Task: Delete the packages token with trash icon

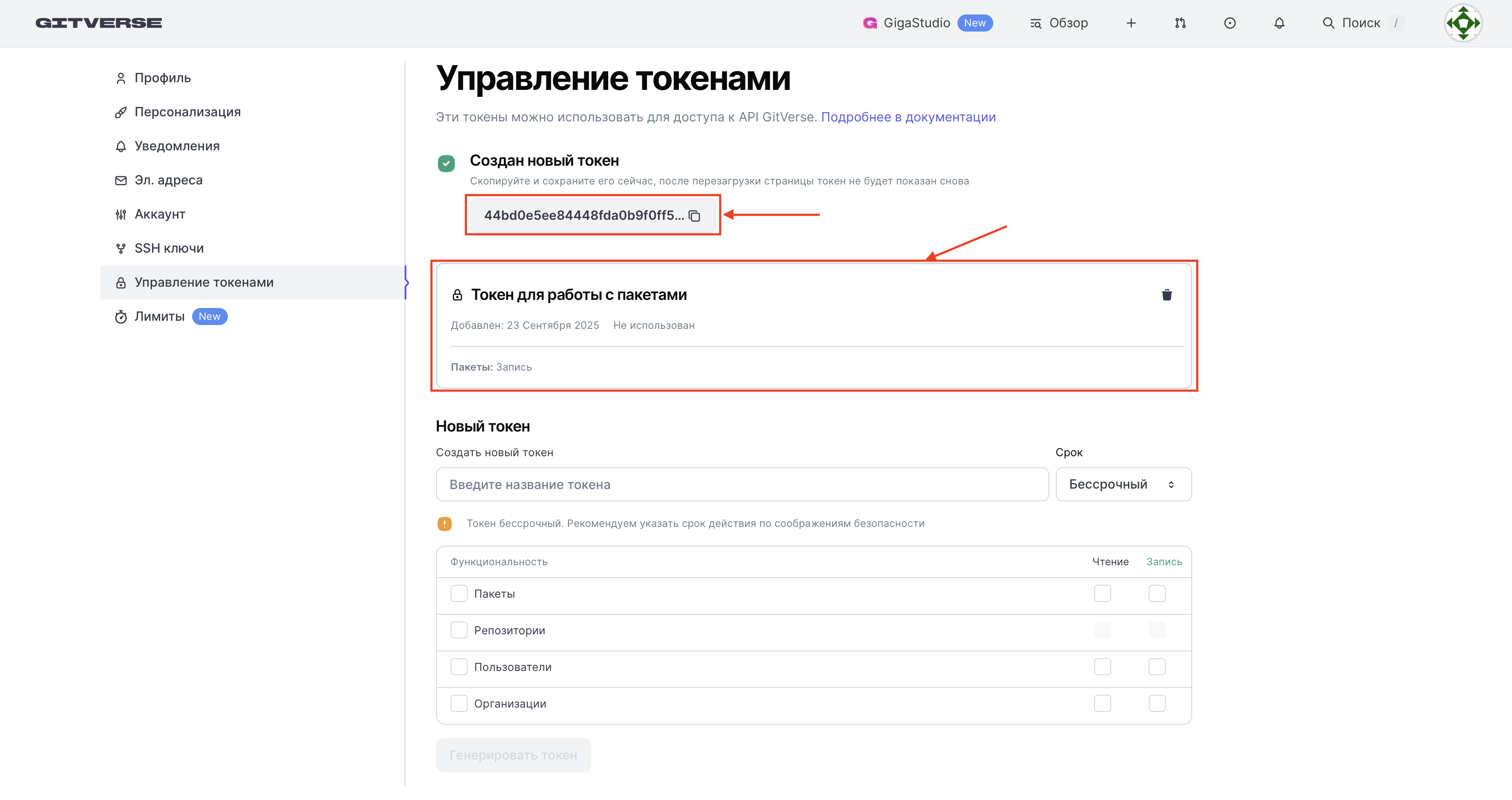Action: coord(1166,295)
